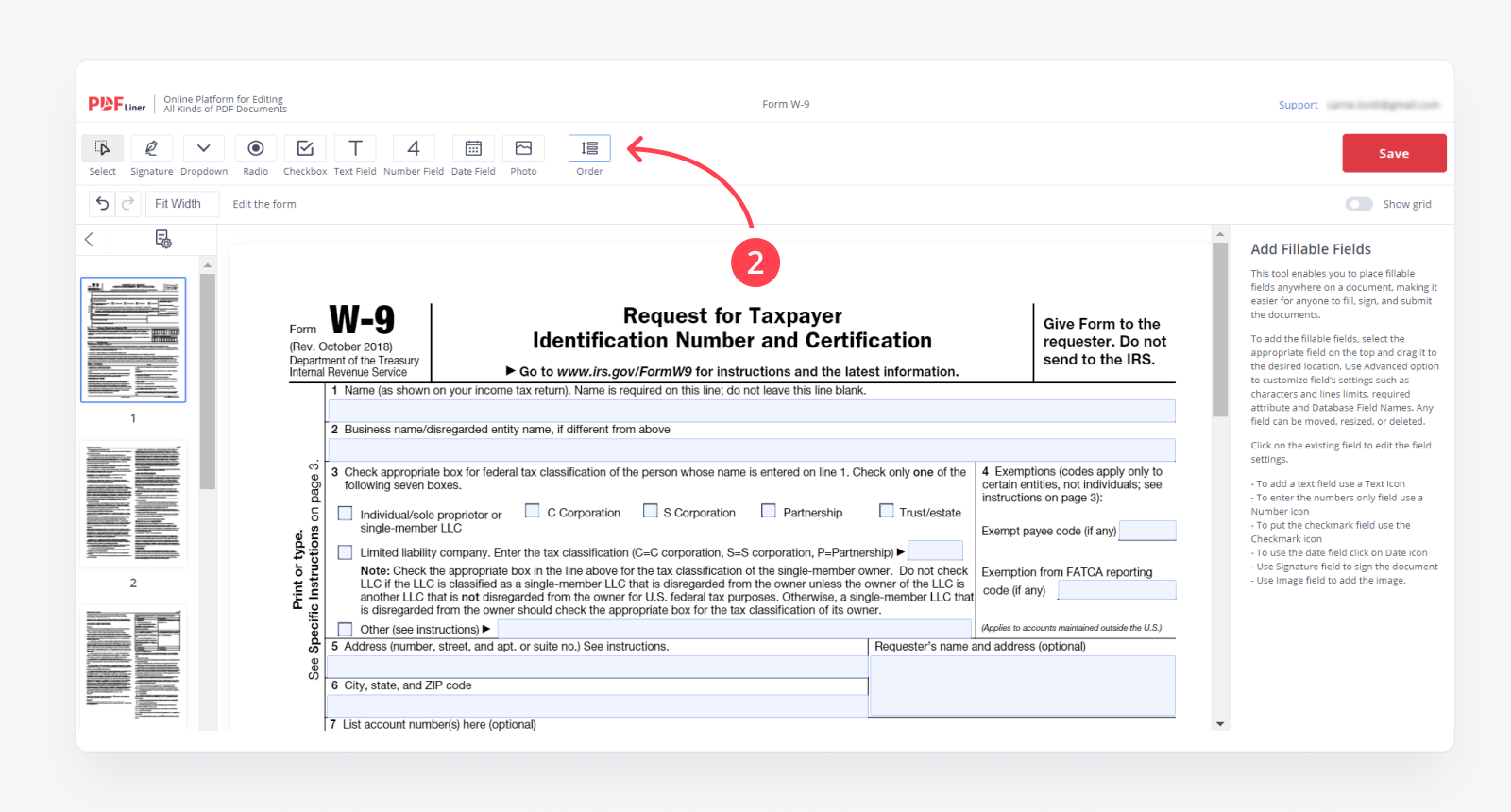Check the Partnership box
Screen dimensions: 1511x812
pos(769,511)
